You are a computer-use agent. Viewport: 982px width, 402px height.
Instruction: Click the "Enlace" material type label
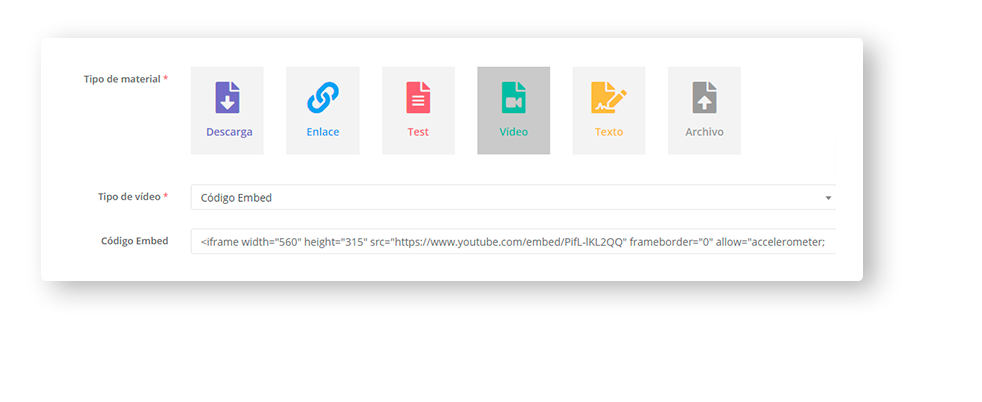(322, 132)
